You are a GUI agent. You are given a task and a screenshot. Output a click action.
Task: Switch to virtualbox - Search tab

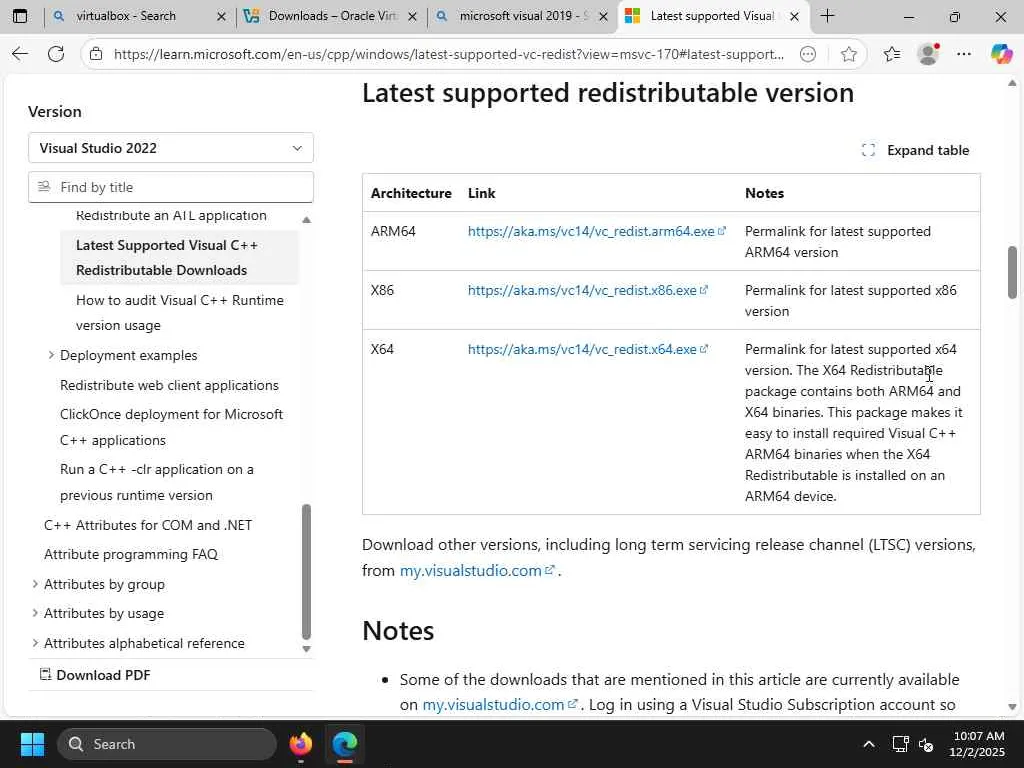coord(138,16)
